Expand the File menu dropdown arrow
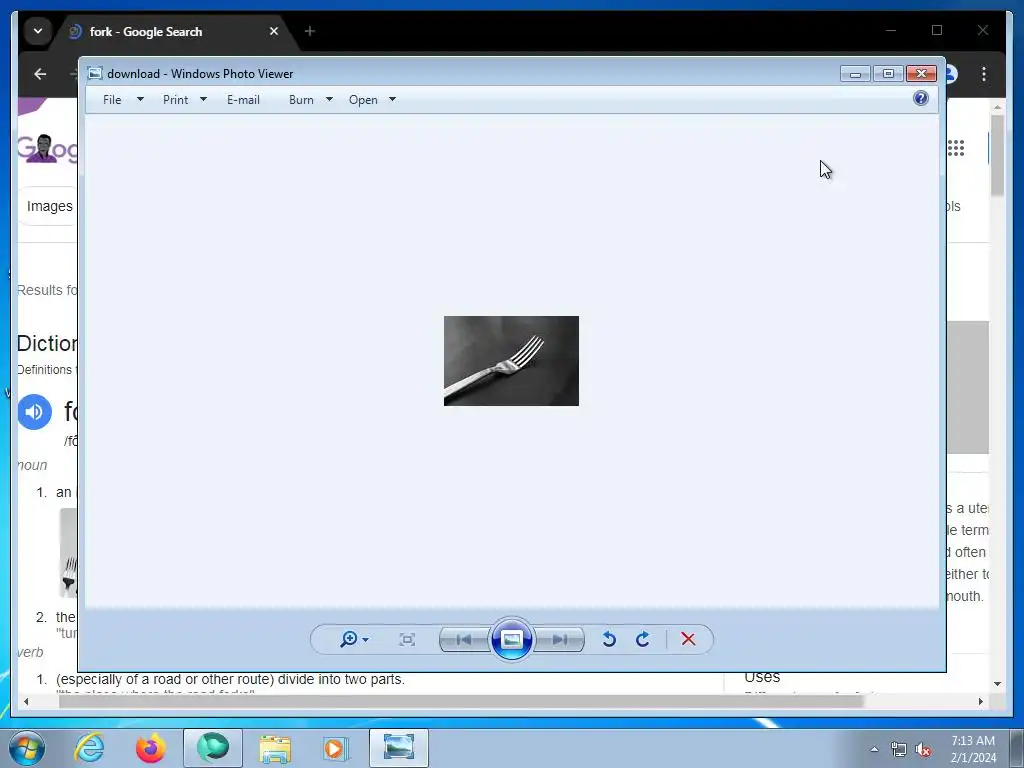Viewport: 1024px width, 768px height. 140,100
